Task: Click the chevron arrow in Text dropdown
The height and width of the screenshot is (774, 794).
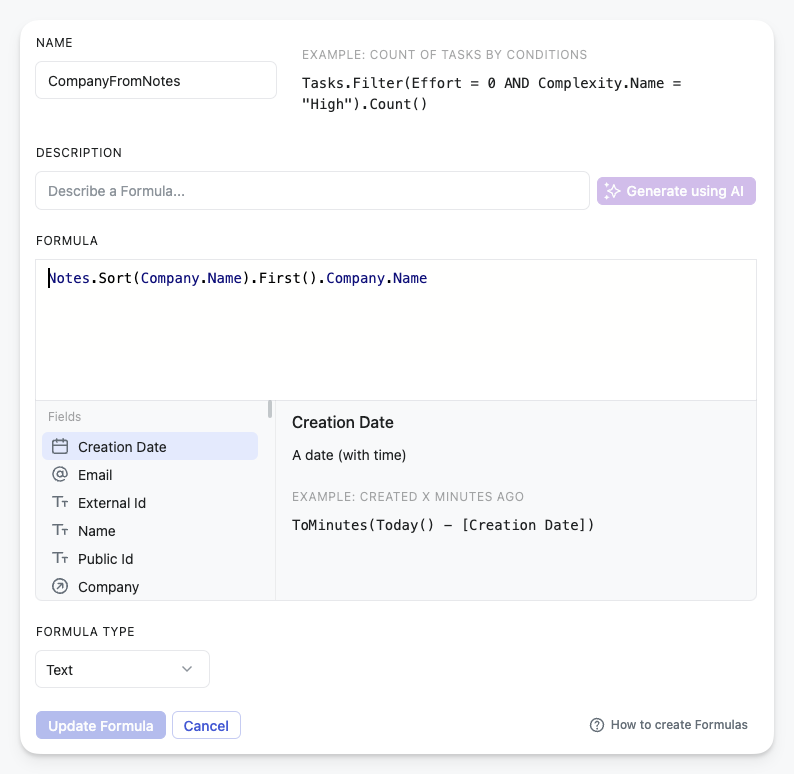Action: pos(187,669)
